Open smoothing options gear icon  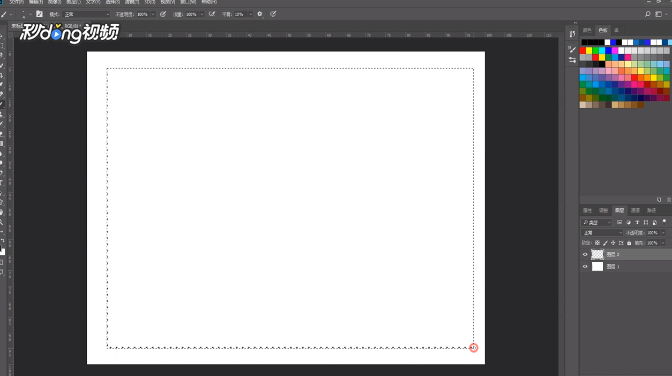point(260,14)
